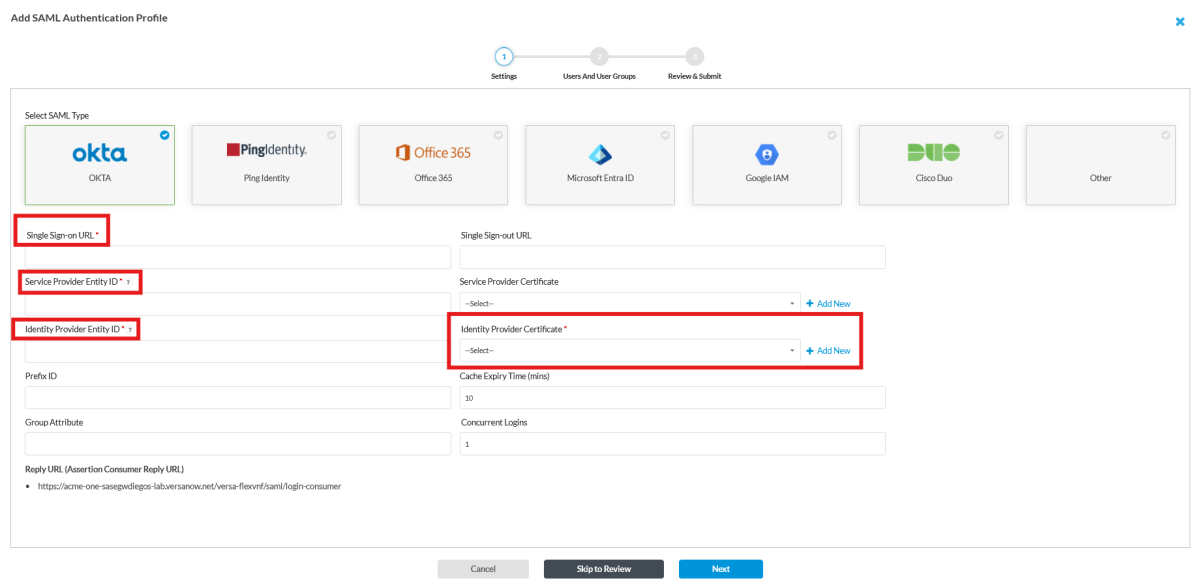The width and height of the screenshot is (1202, 587).
Task: Focus the Identity Provider Entity ID field
Action: (238, 351)
